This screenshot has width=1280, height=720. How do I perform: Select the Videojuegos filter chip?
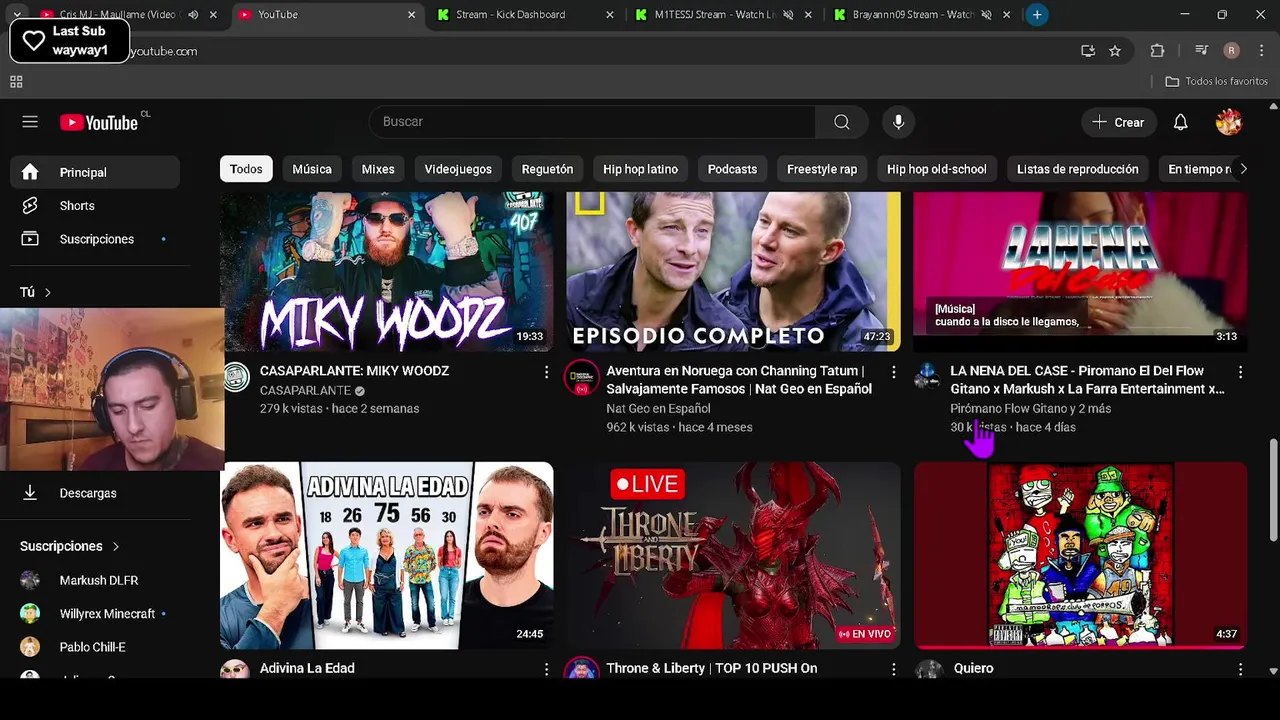pyautogui.click(x=458, y=169)
